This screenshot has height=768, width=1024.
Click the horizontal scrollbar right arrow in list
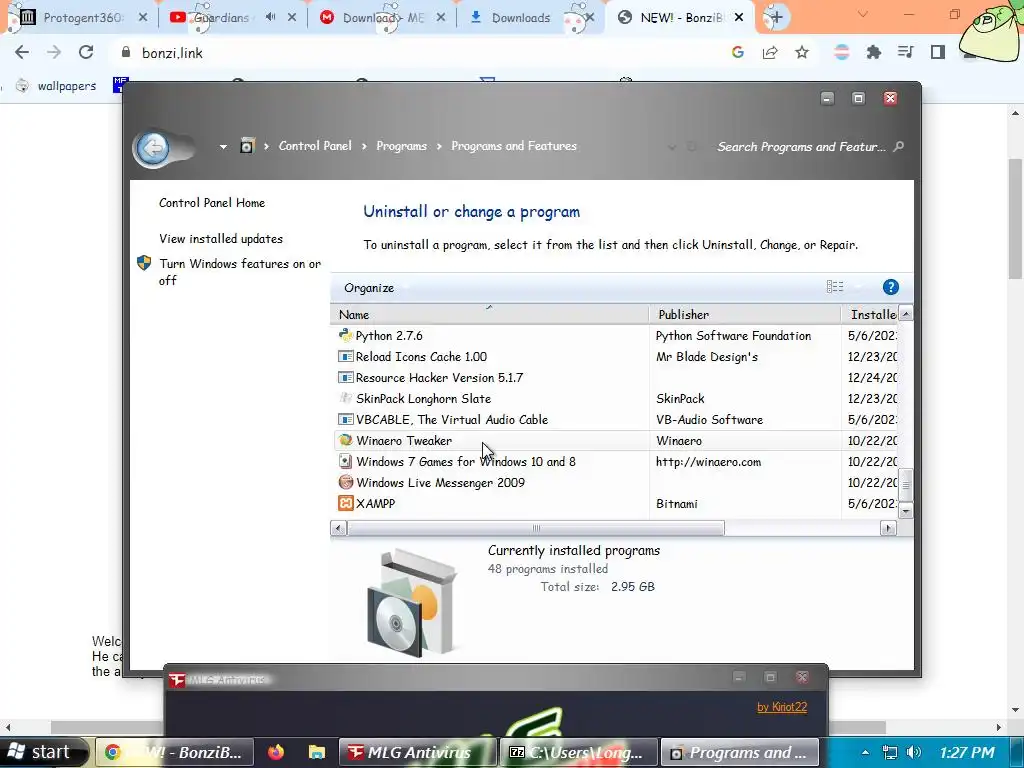[x=888, y=528]
